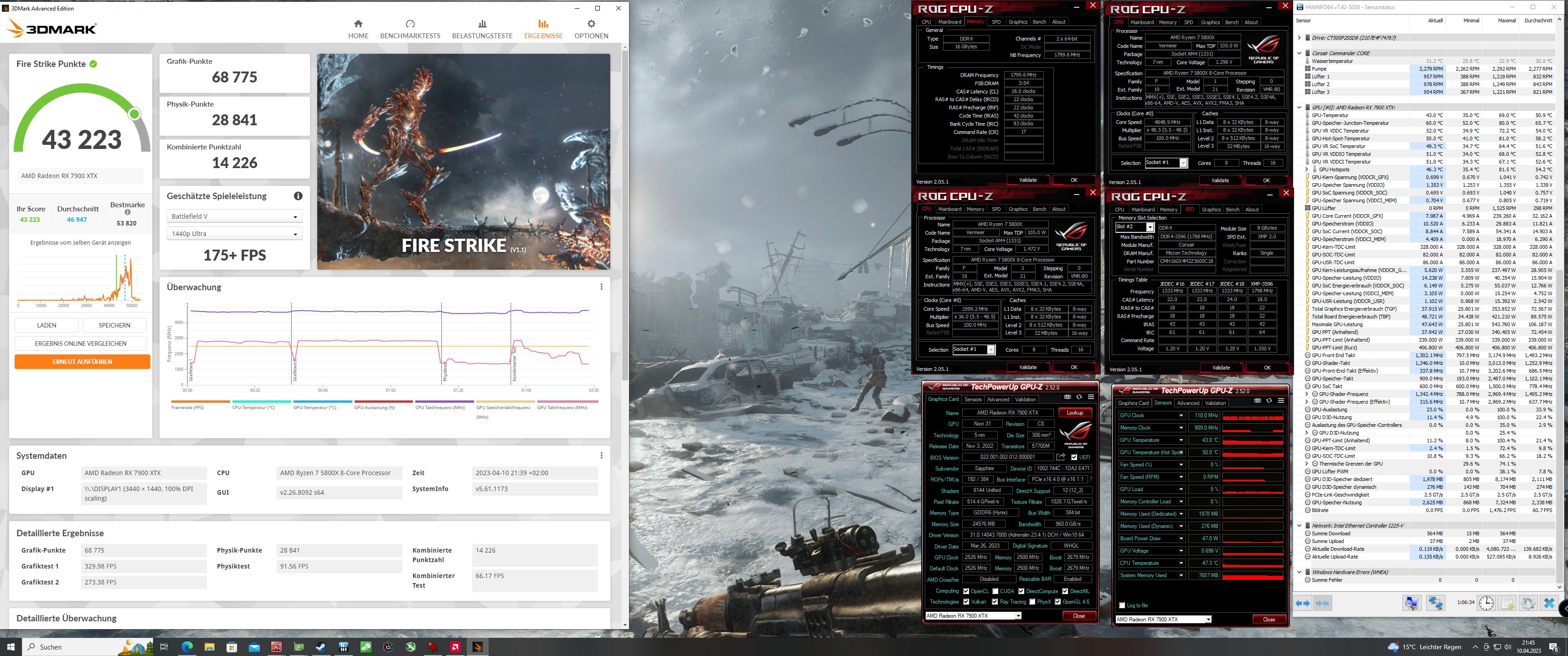Image resolution: width=1568 pixels, height=656 pixels.
Task: Open Steam from the taskbar
Action: 321,646
